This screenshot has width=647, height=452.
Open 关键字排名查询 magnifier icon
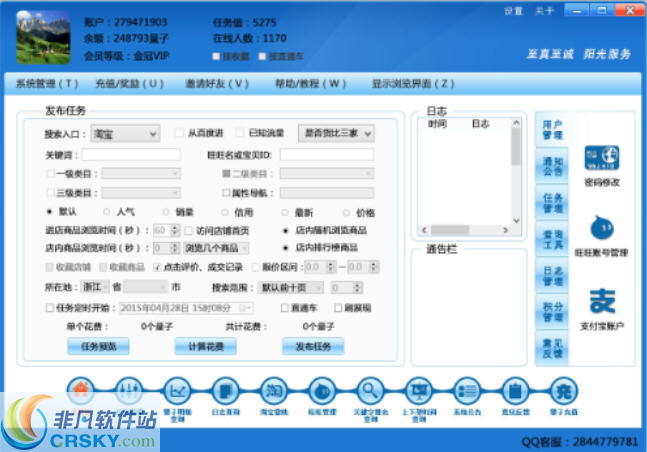tap(370, 390)
